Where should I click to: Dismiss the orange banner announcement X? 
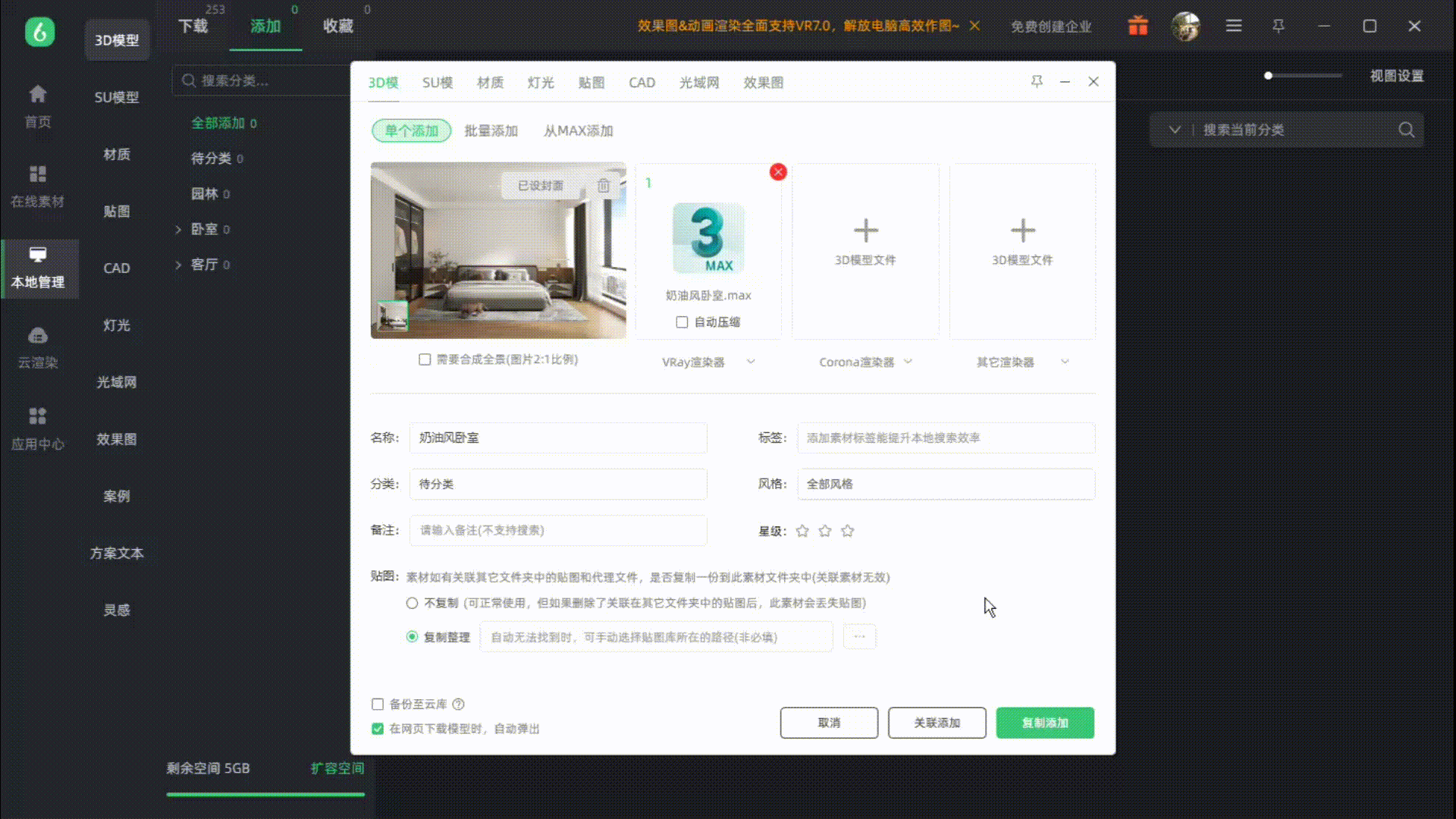[975, 26]
